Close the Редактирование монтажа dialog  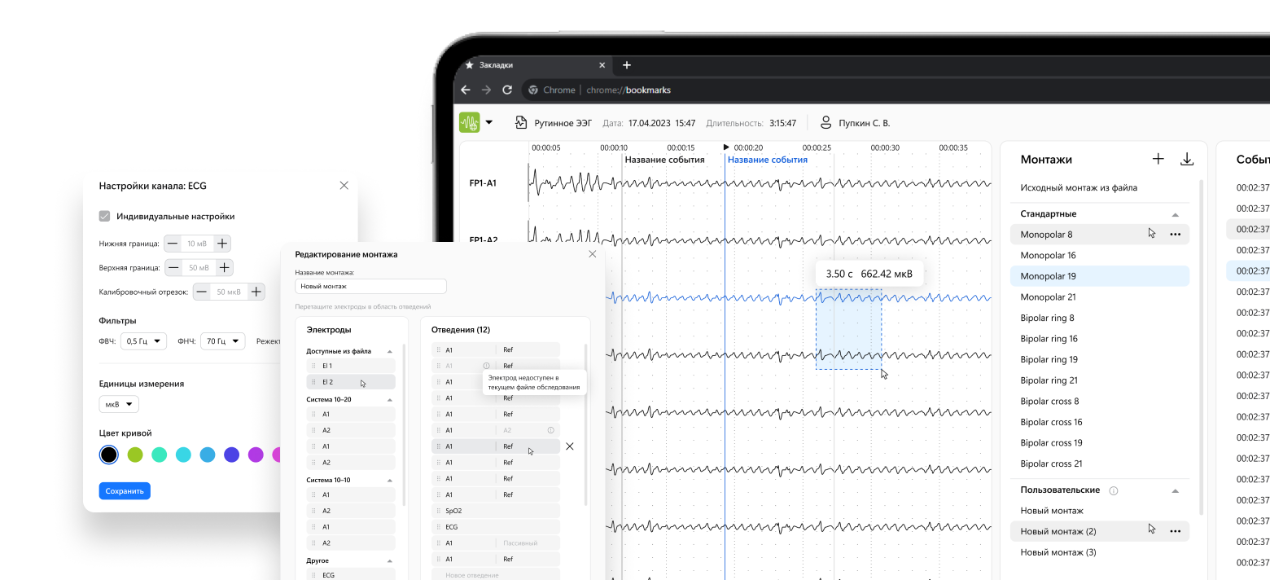[x=592, y=254]
